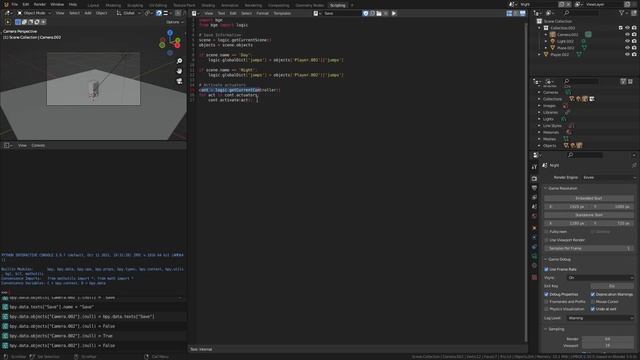640x360 pixels.
Task: Enable the Physics Visualization checkbox
Action: tap(546, 309)
